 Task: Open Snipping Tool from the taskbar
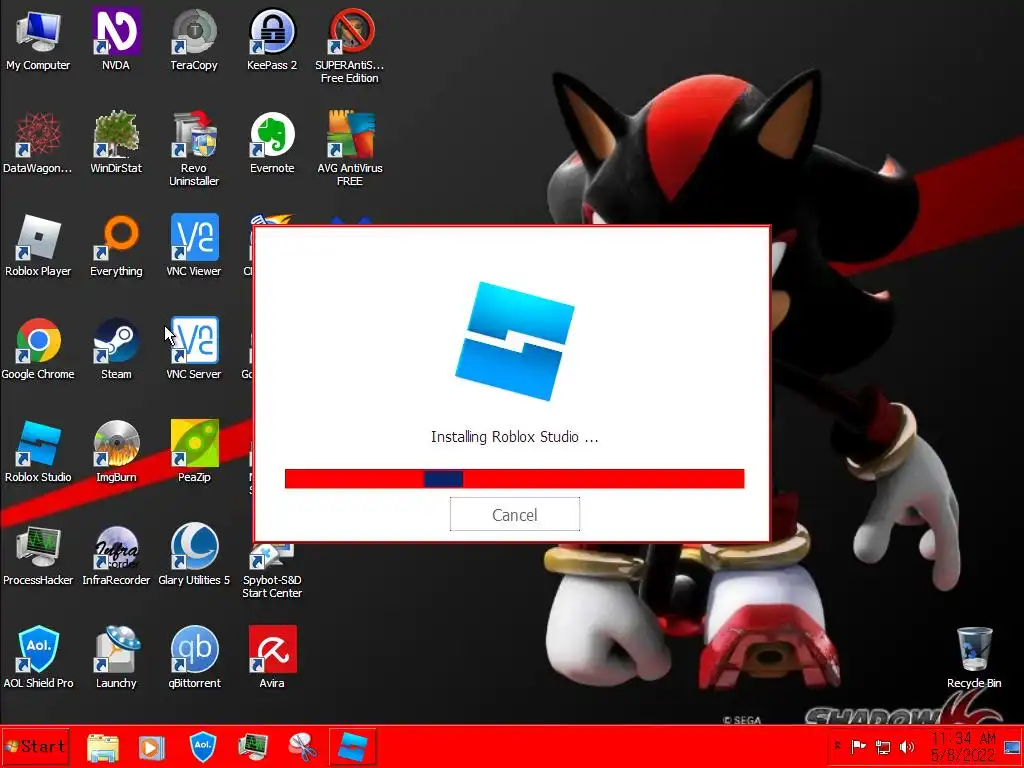302,747
